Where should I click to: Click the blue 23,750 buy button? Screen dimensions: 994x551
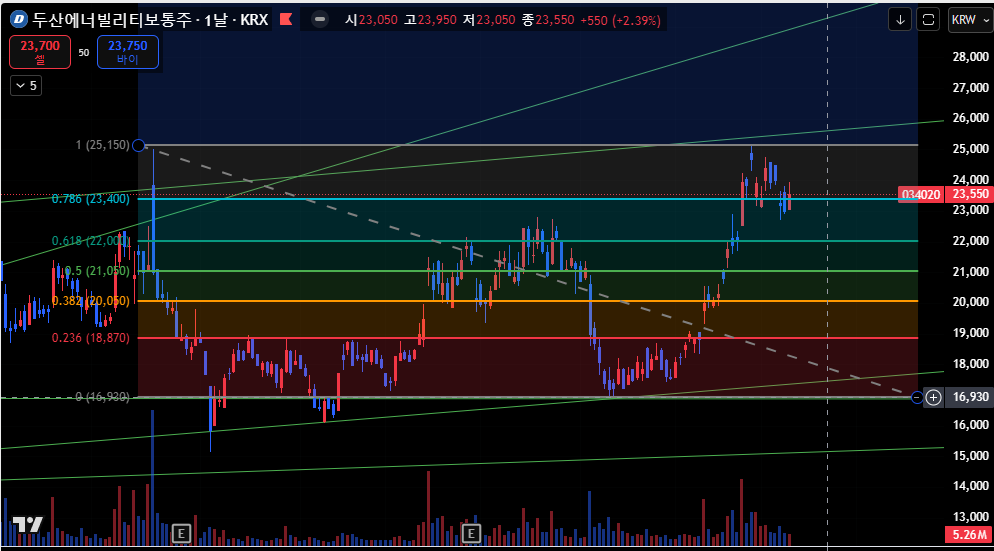coord(127,52)
